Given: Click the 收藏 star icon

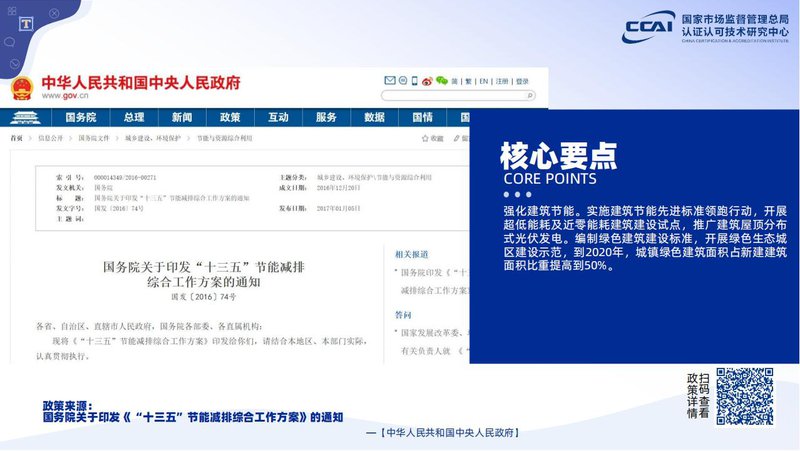Looking at the screenshot, I should [425, 138].
